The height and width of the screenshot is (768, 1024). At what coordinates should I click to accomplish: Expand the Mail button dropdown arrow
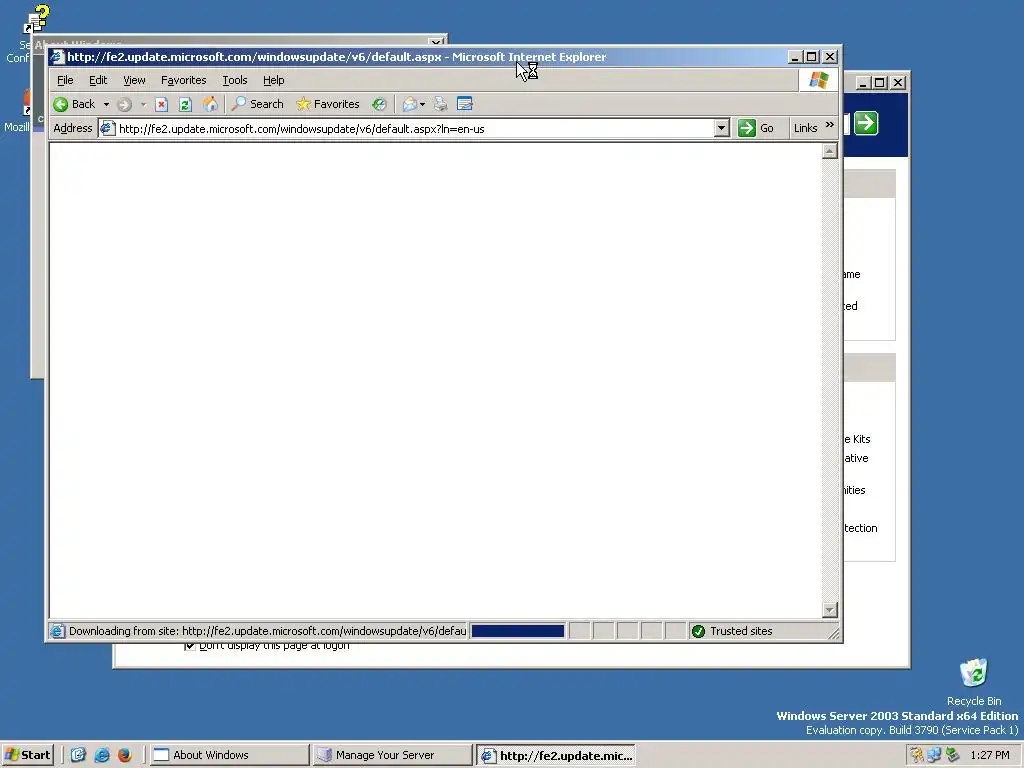coord(423,104)
